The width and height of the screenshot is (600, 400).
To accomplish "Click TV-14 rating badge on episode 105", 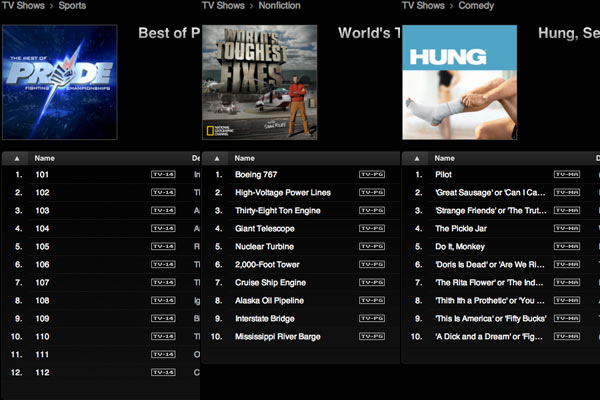I will click(162, 247).
